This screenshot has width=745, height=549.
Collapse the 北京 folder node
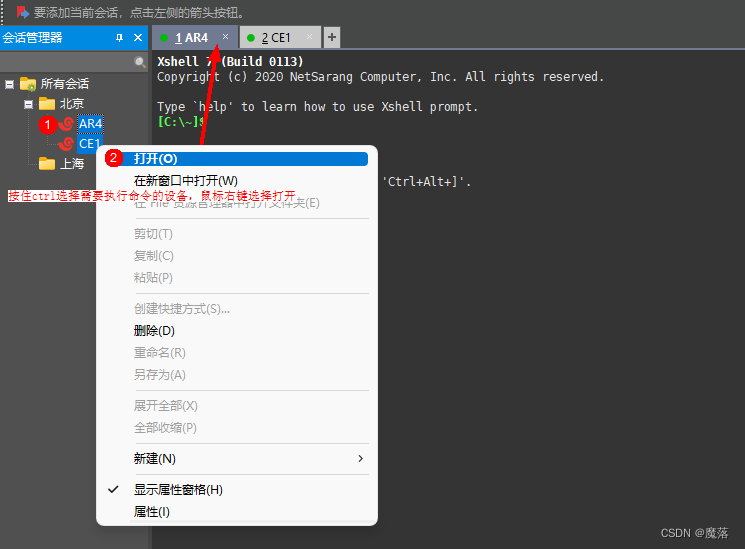point(29,104)
